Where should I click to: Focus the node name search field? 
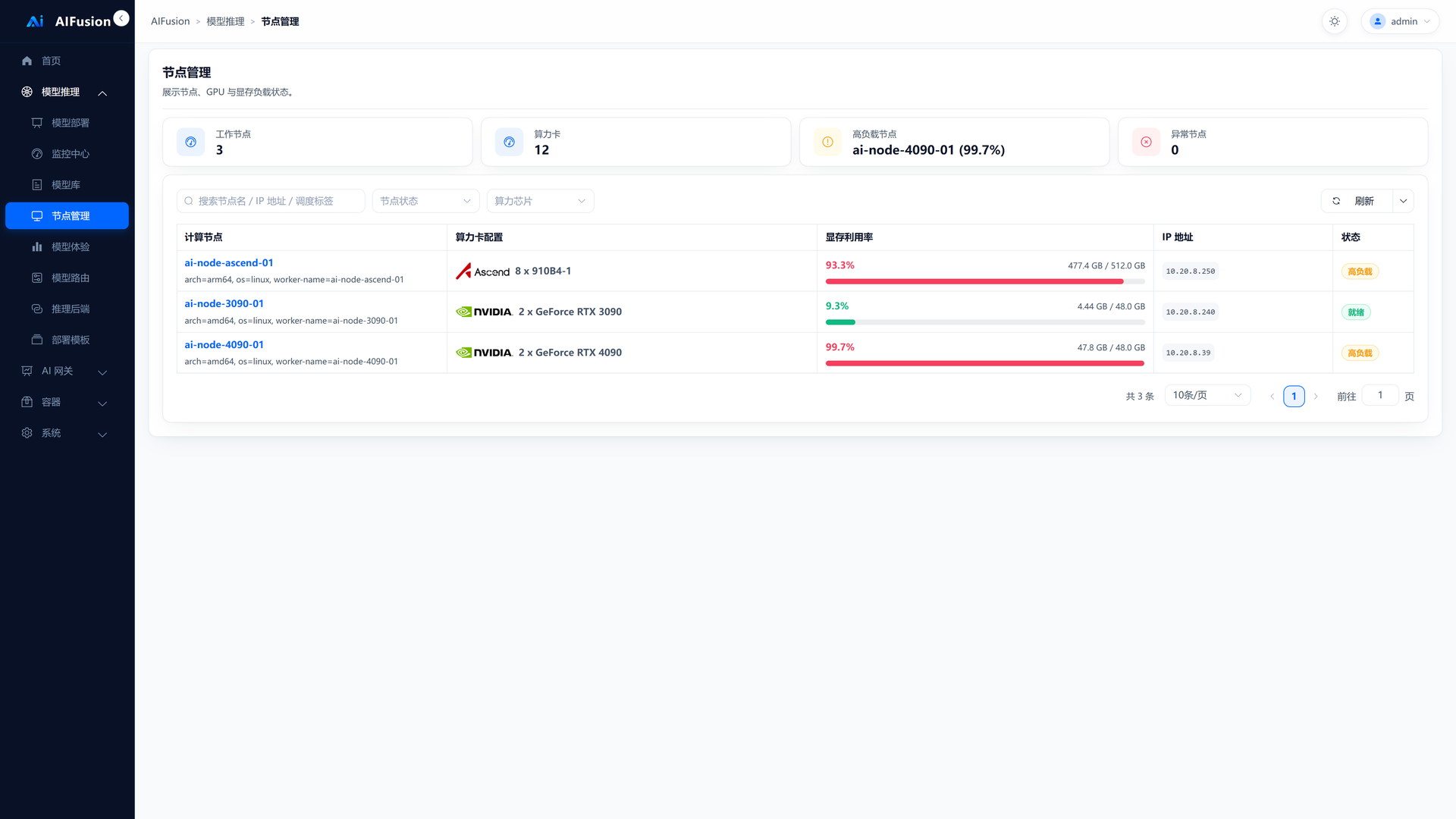pos(271,201)
